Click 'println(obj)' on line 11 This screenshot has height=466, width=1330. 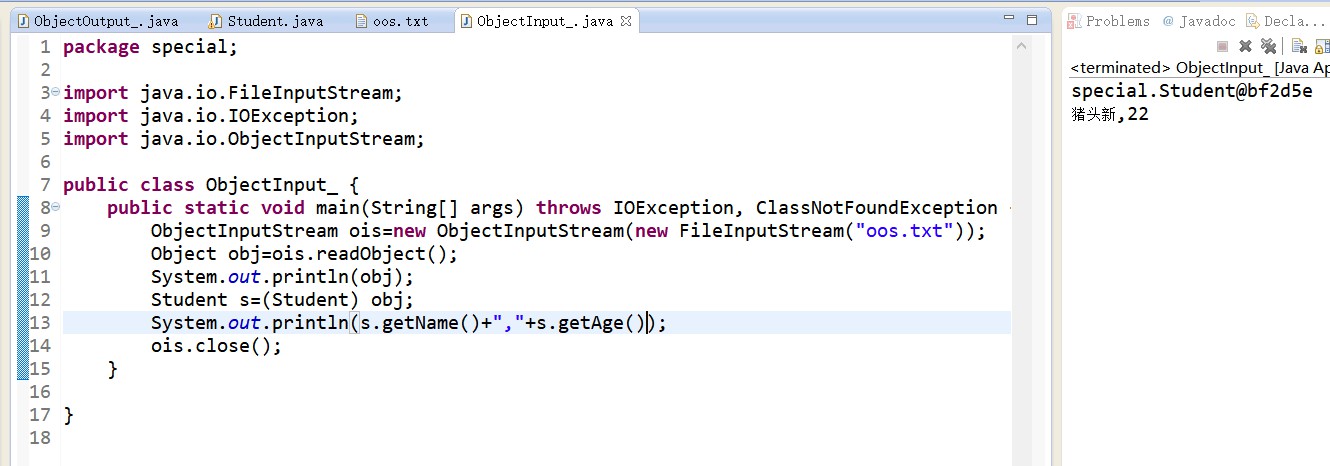tap(339, 277)
